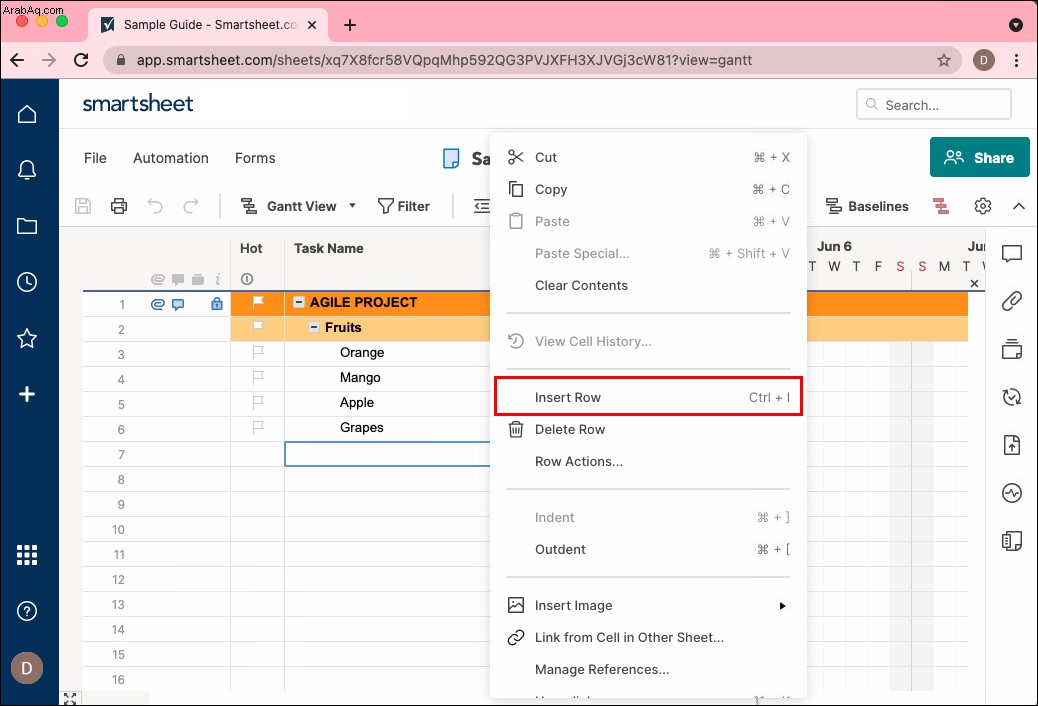Toggle Hot flag for Orange row
Image resolution: width=1038 pixels, height=706 pixels.
[x=258, y=352]
